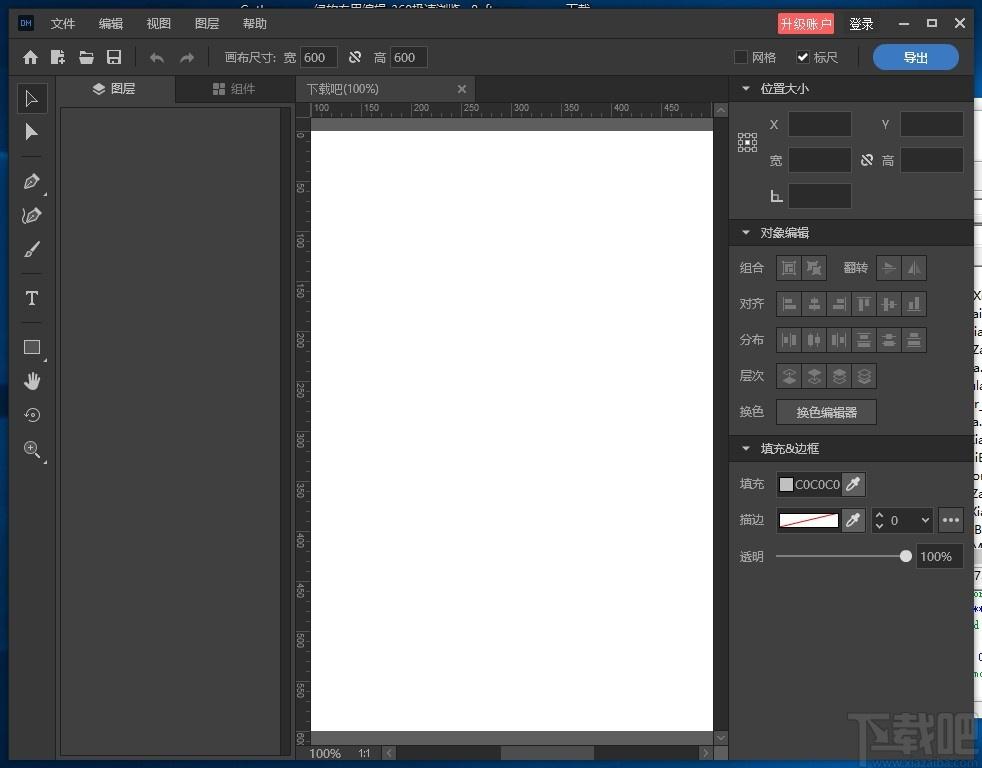Select the Hand pan tool
The width and height of the screenshot is (982, 768).
pyautogui.click(x=31, y=381)
